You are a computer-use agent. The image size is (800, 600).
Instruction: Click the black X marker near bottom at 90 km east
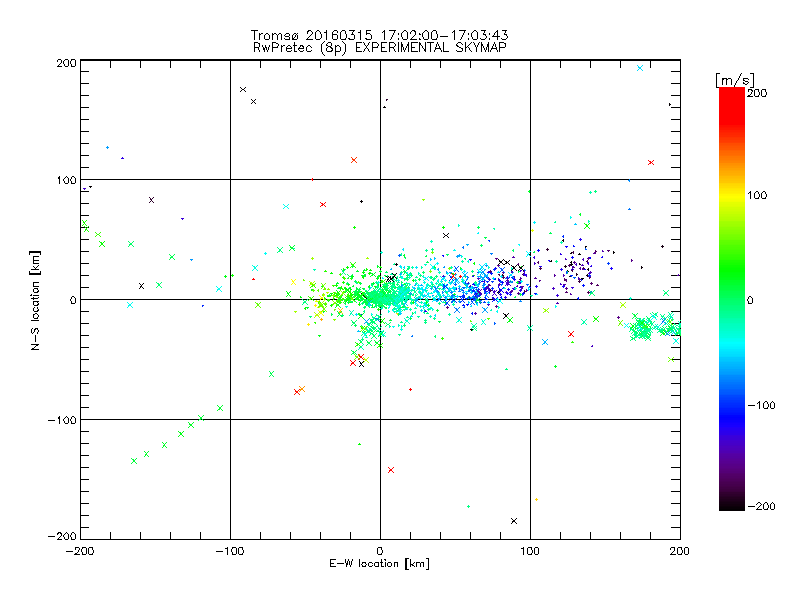click(x=514, y=521)
